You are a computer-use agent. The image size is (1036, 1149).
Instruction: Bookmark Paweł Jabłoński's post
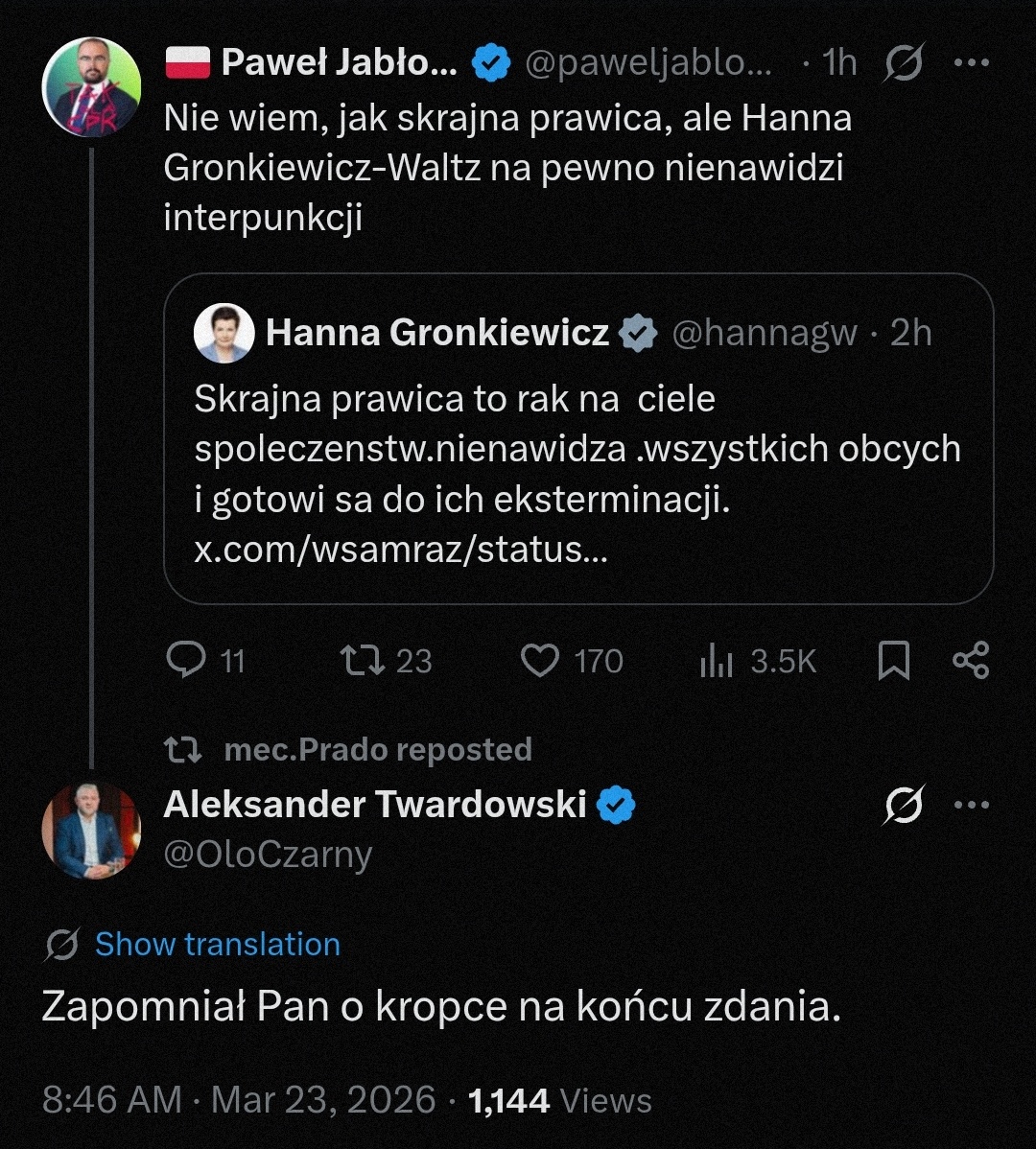click(x=894, y=661)
